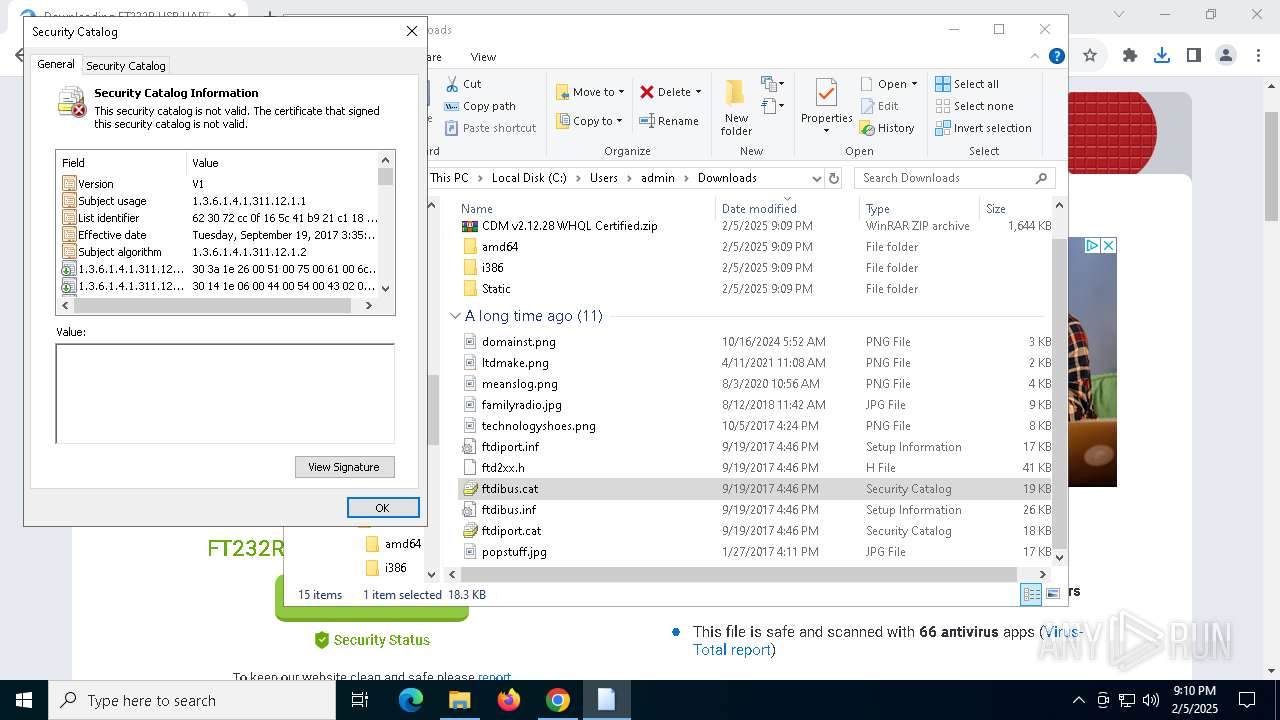Open Task View on the taskbar
Image resolution: width=1280 pixels, height=720 pixels.
coord(361,700)
